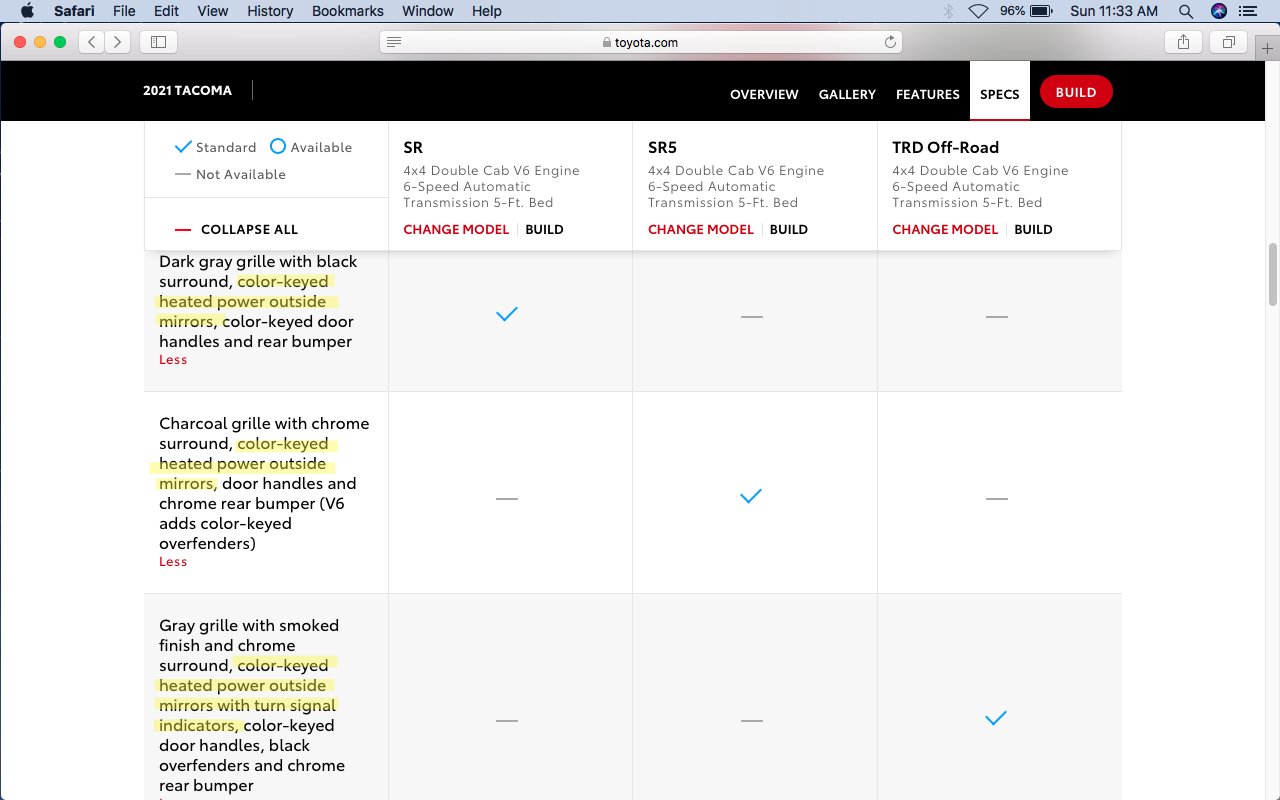Image resolution: width=1280 pixels, height=800 pixels.
Task: Open the Bluetooth status icon
Action: click(948, 11)
